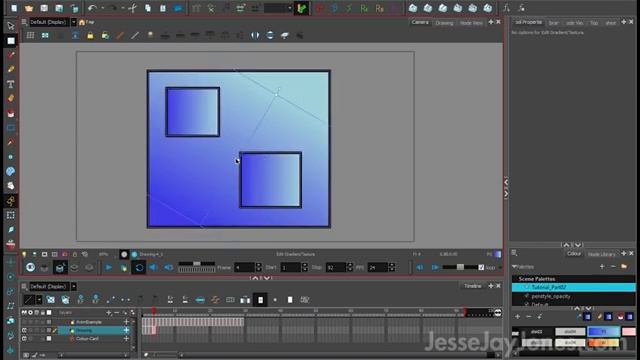This screenshot has height=360, width=640.
Task: Toggle the loop checkbox in the playback bar
Action: tap(481, 267)
